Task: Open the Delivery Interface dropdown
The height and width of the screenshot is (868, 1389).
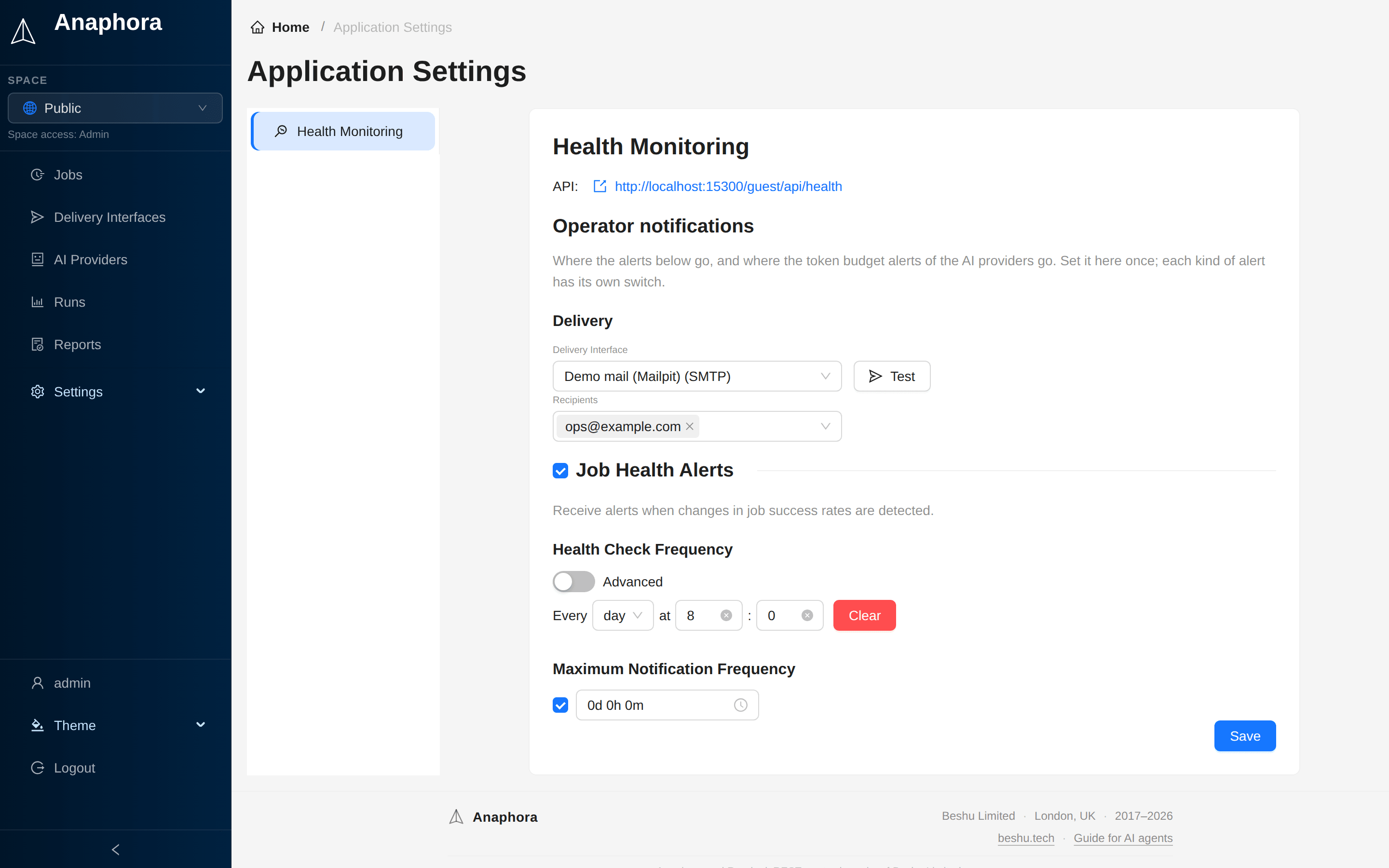Action: (697, 376)
